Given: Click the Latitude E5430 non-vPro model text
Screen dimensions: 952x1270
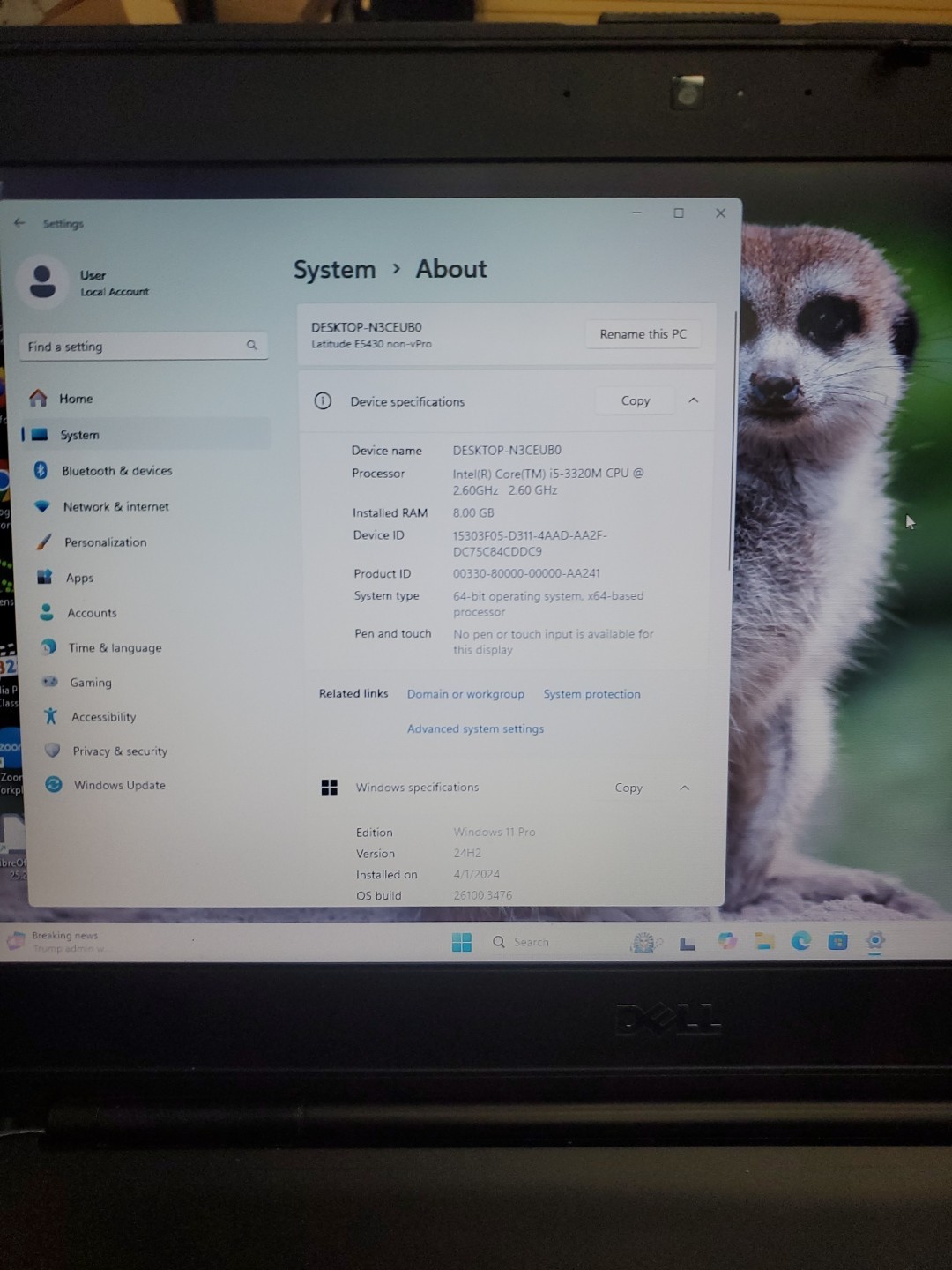Looking at the screenshot, I should point(371,344).
